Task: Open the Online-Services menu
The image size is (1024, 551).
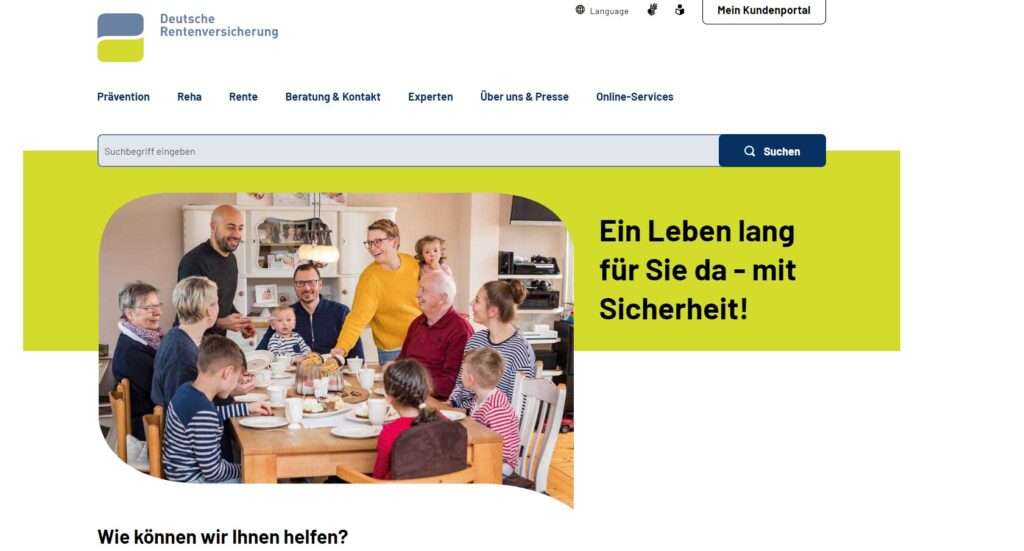Action: pos(634,97)
